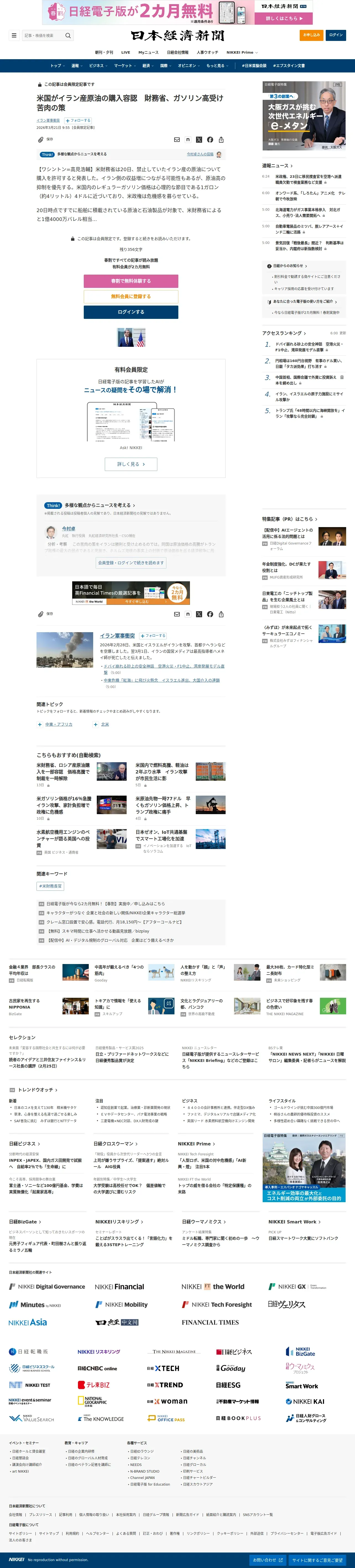Expand ビジネス navigation dropdown
Image resolution: width=355 pixels, height=1568 pixels.
point(98,66)
